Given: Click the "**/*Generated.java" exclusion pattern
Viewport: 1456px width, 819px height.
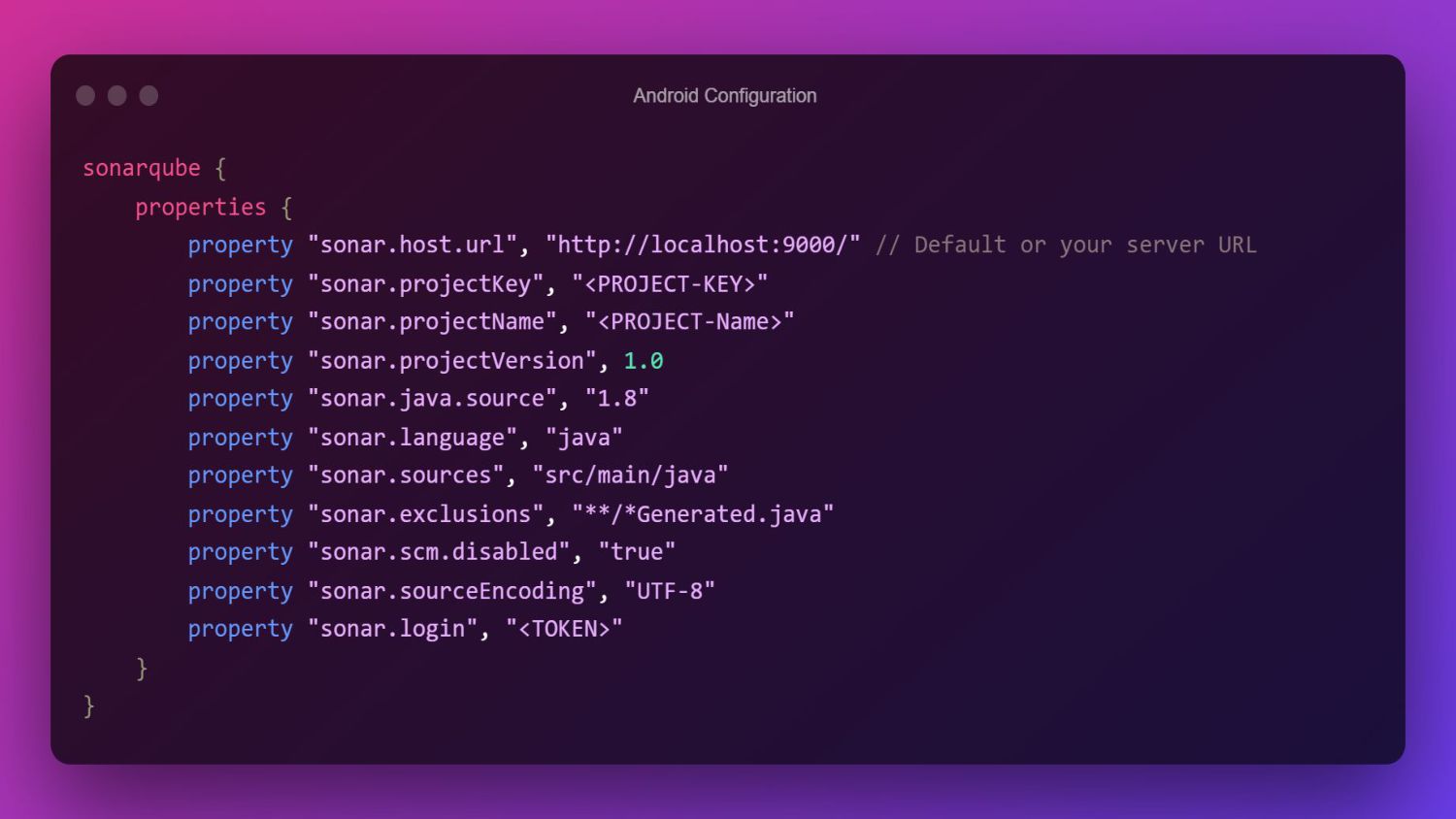Looking at the screenshot, I should 703,514.
